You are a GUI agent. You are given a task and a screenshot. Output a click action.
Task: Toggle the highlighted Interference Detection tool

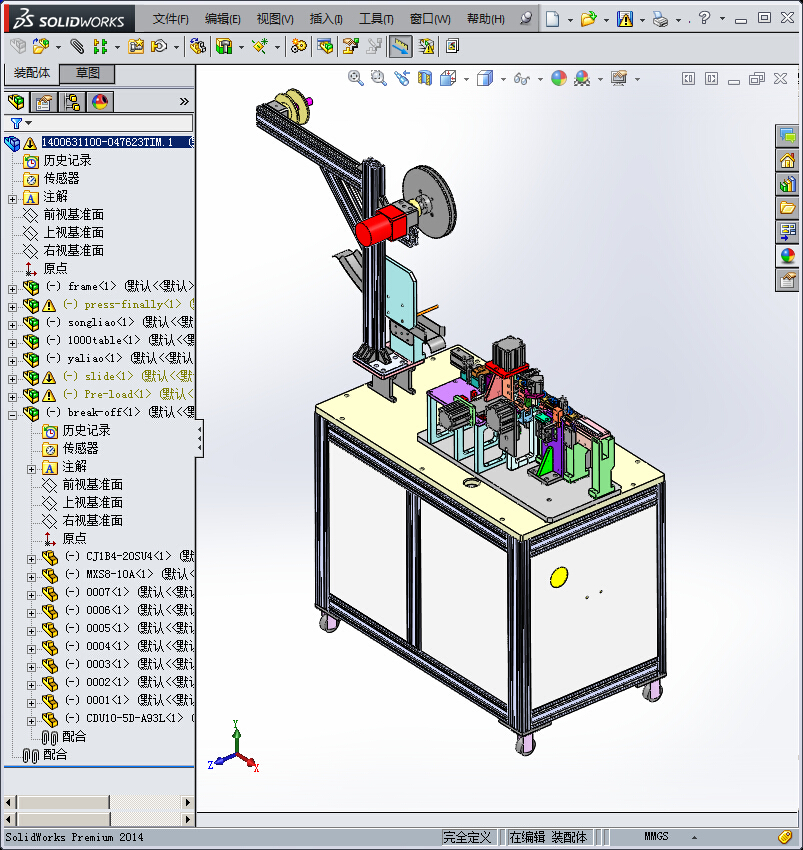[x=400, y=47]
